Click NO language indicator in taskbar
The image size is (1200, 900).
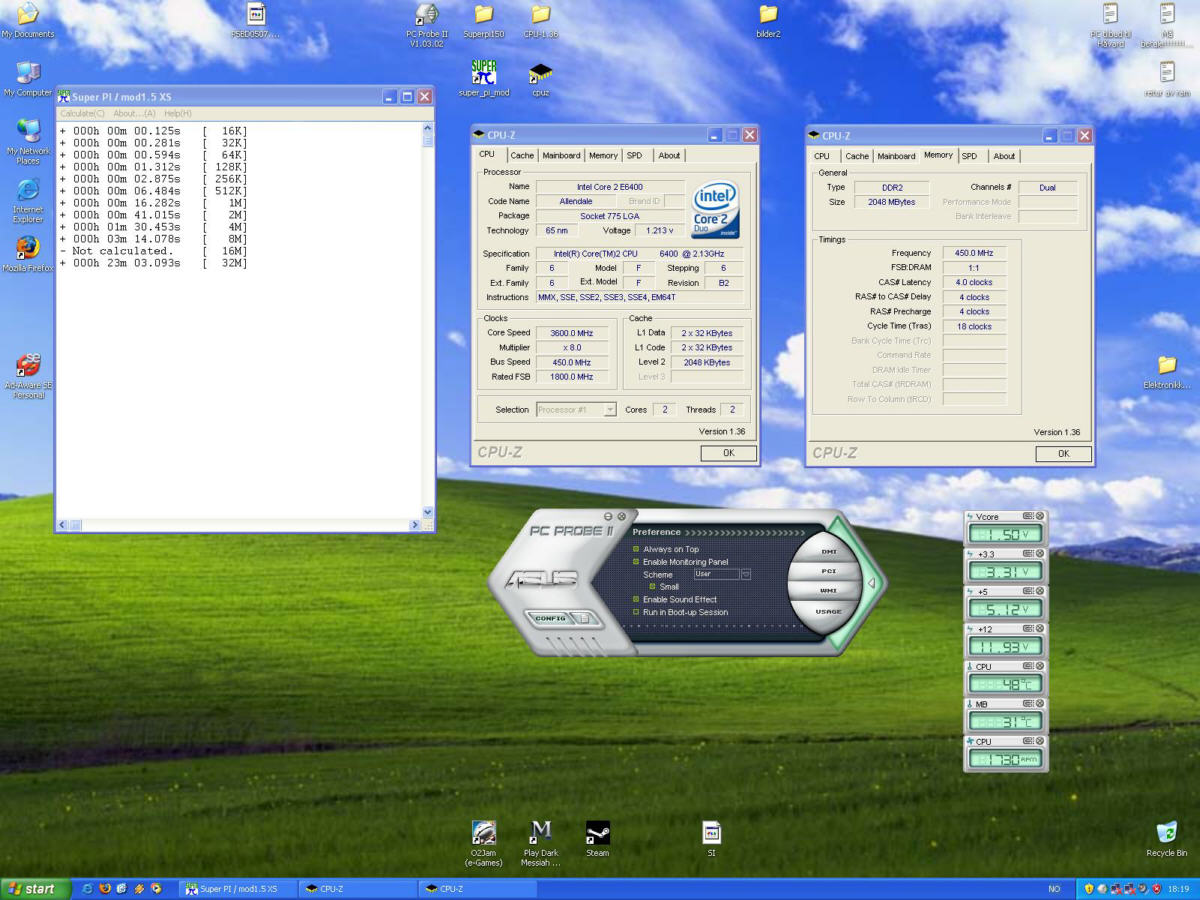coord(1054,888)
